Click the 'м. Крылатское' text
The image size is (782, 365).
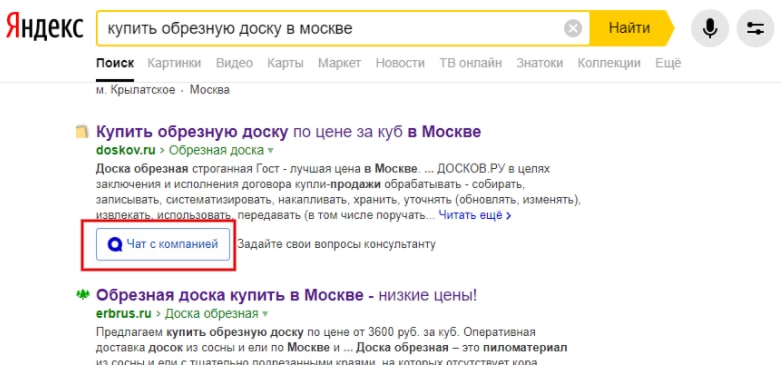point(135,90)
